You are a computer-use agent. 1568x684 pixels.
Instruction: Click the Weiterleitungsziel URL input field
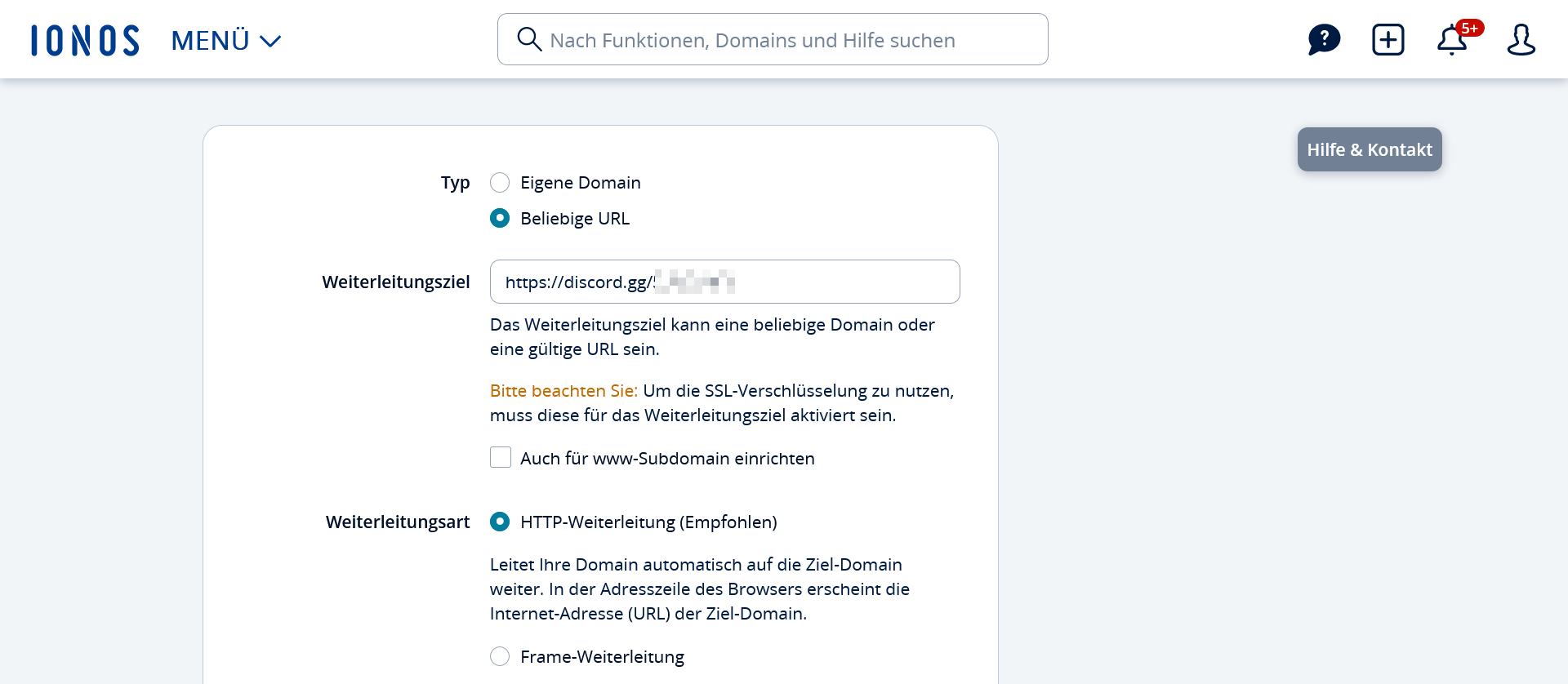(x=725, y=282)
